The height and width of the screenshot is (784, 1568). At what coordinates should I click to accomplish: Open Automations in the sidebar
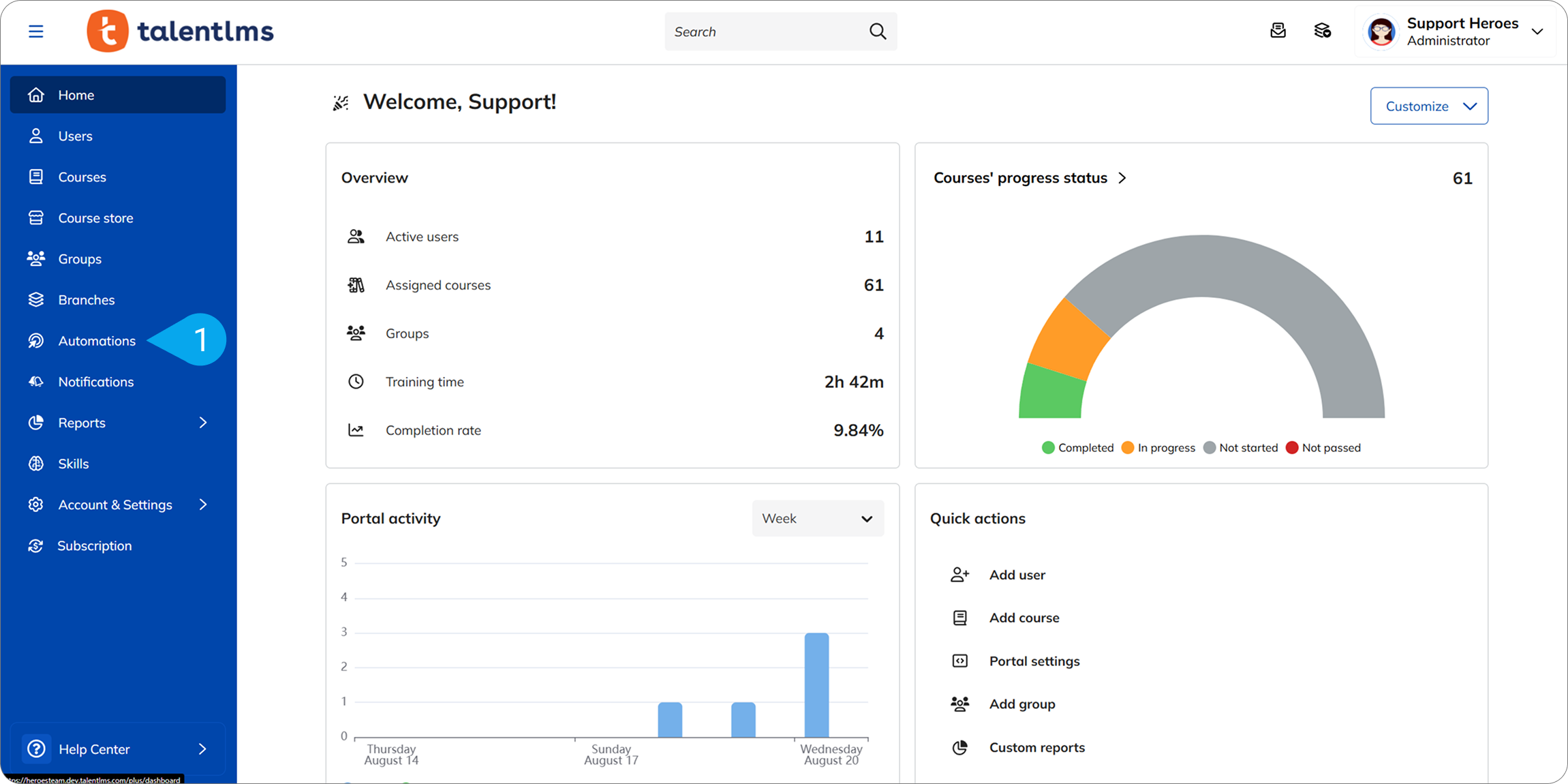click(97, 341)
